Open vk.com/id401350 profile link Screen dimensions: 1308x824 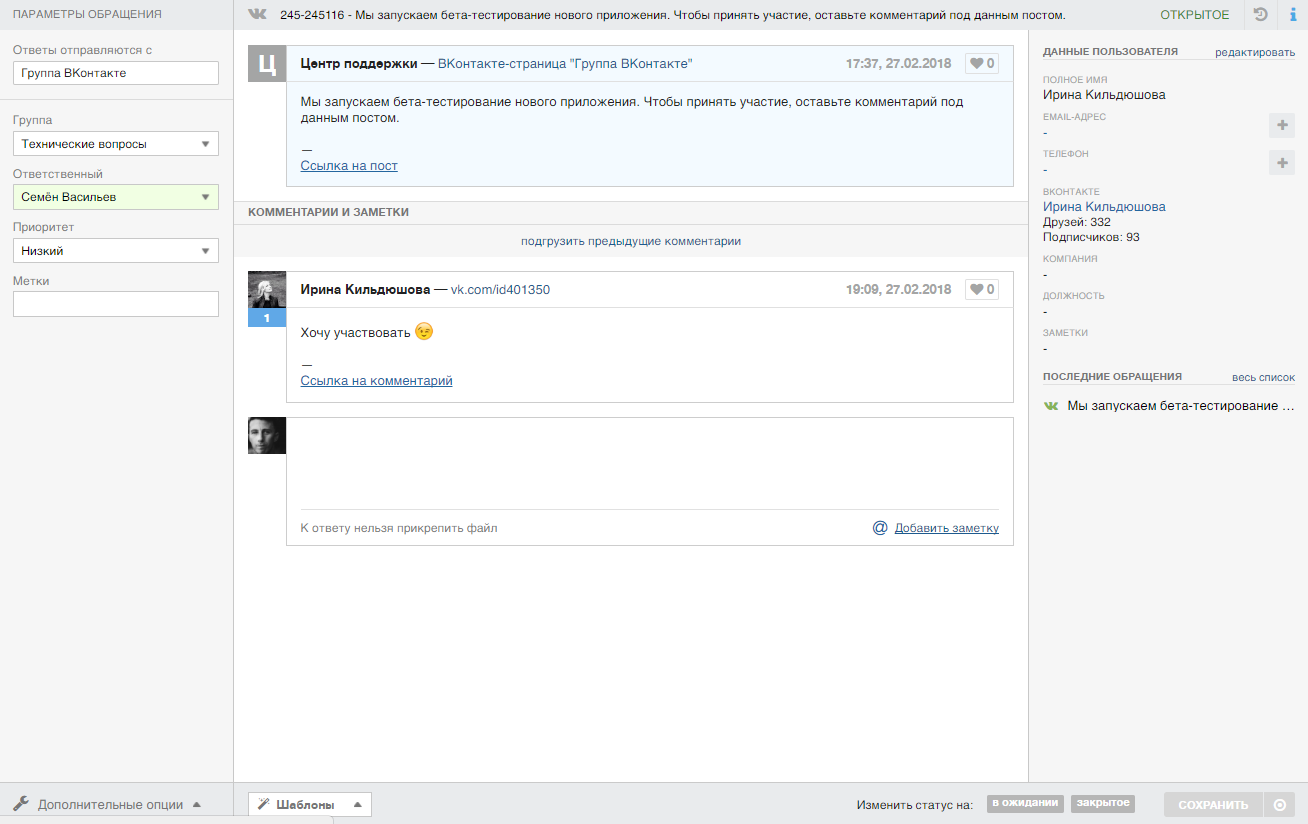tap(500, 290)
